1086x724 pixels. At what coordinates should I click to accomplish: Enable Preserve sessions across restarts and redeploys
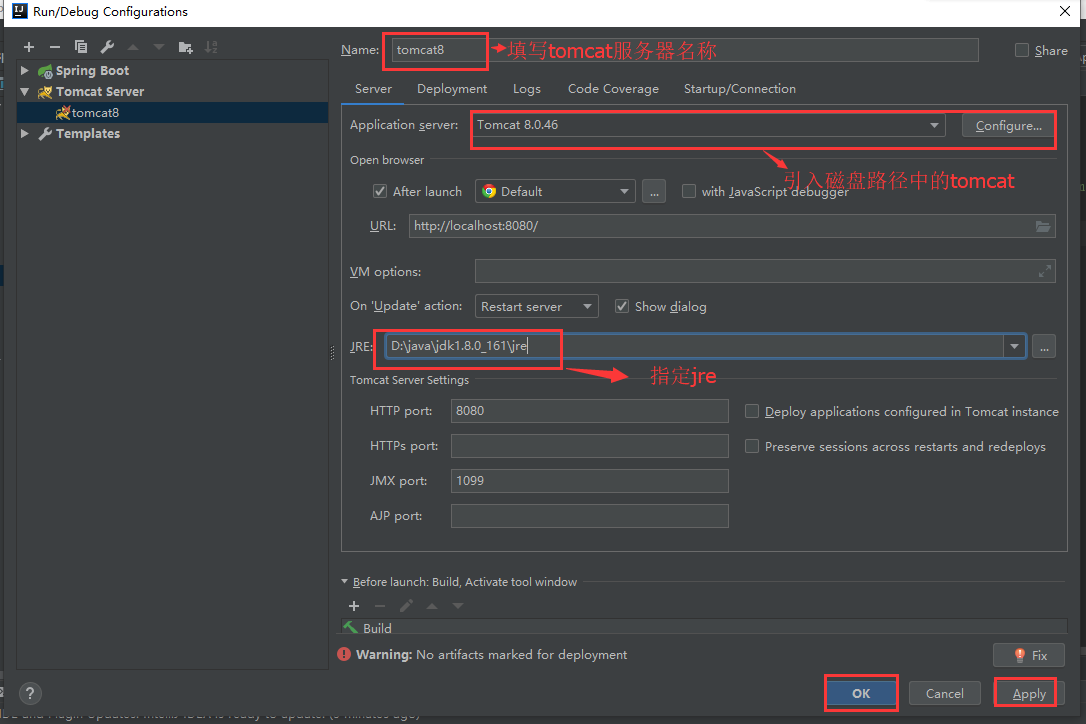click(751, 447)
